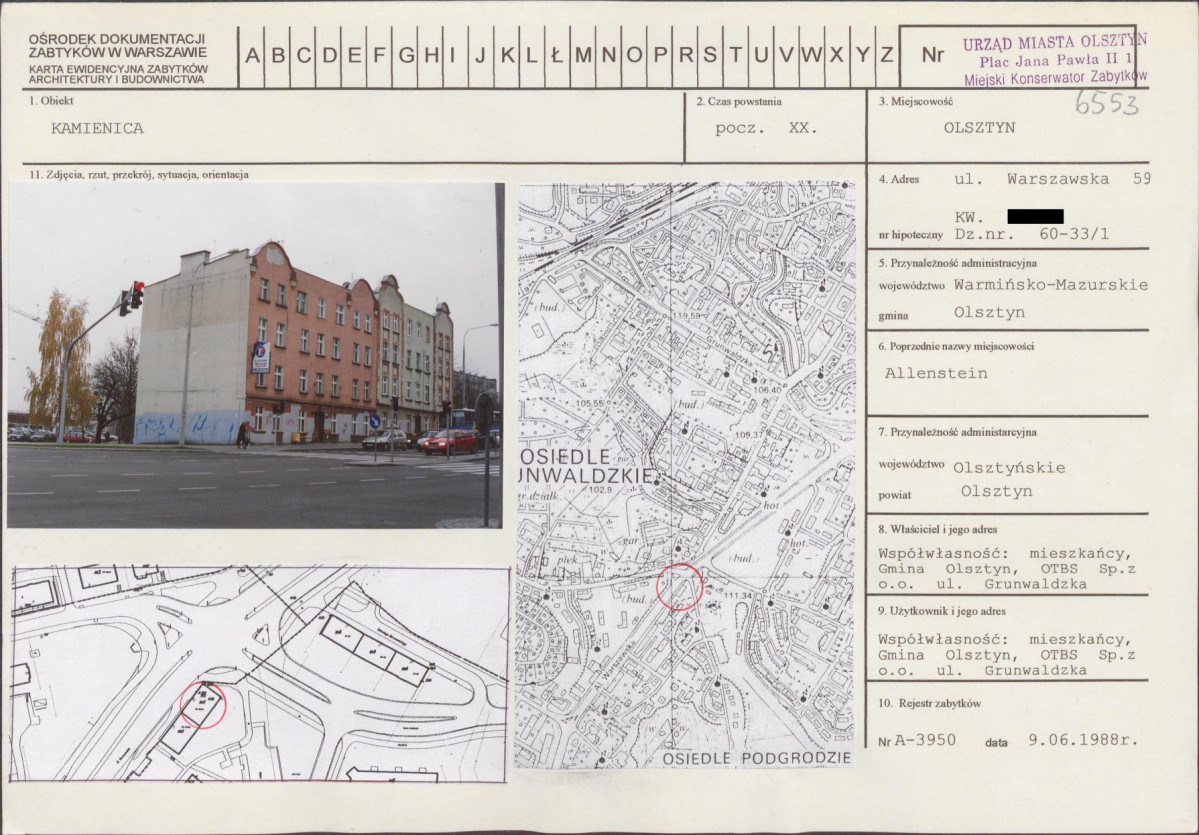Image resolution: width=1199 pixels, height=835 pixels.
Task: Open the tenement building photograph
Action: 254,354
